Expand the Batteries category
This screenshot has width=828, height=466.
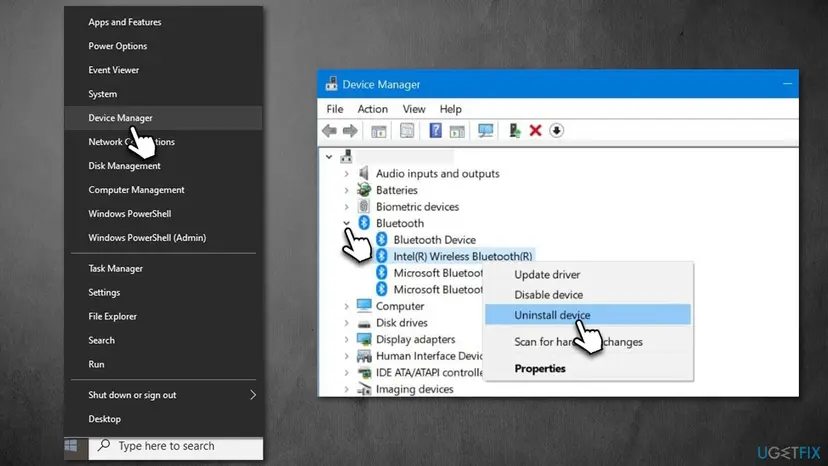tap(346, 190)
